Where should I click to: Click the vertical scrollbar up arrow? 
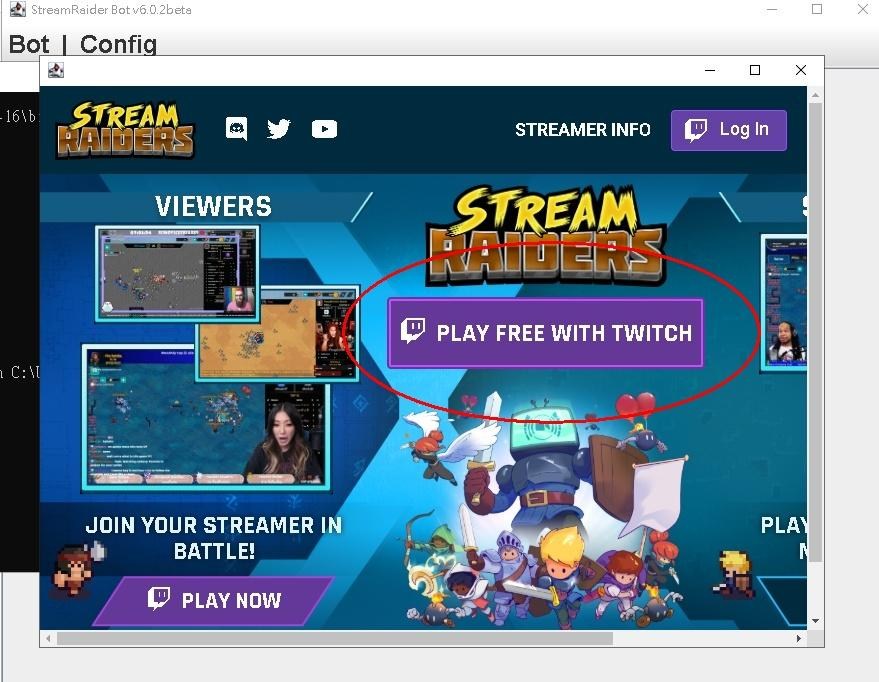click(x=815, y=95)
